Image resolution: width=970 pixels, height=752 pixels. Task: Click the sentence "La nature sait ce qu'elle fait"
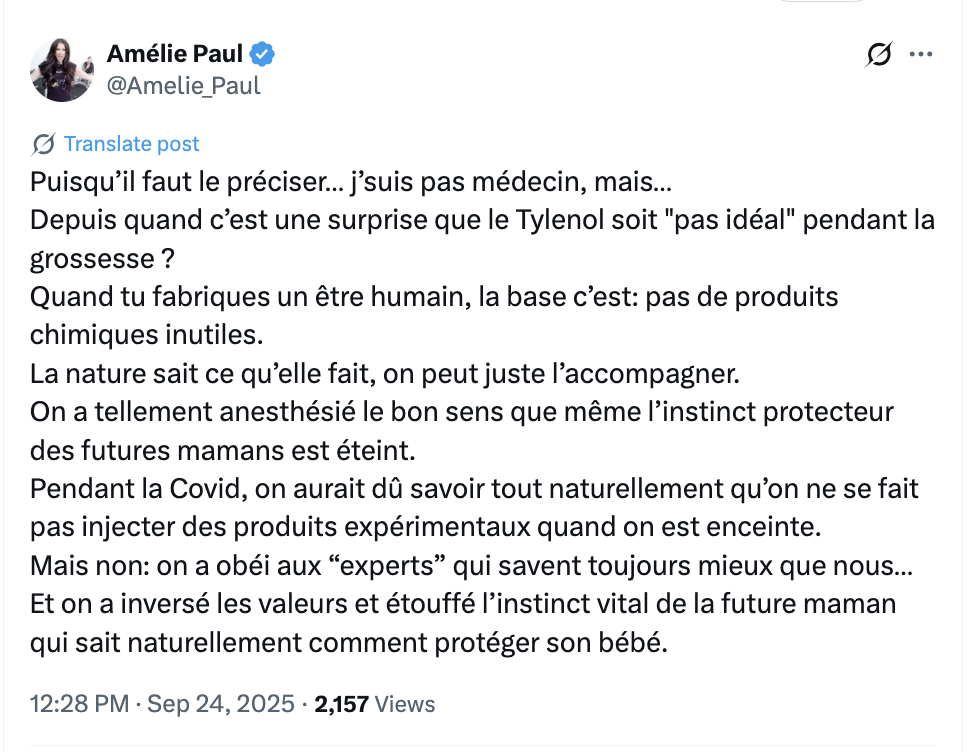[x=203, y=374]
